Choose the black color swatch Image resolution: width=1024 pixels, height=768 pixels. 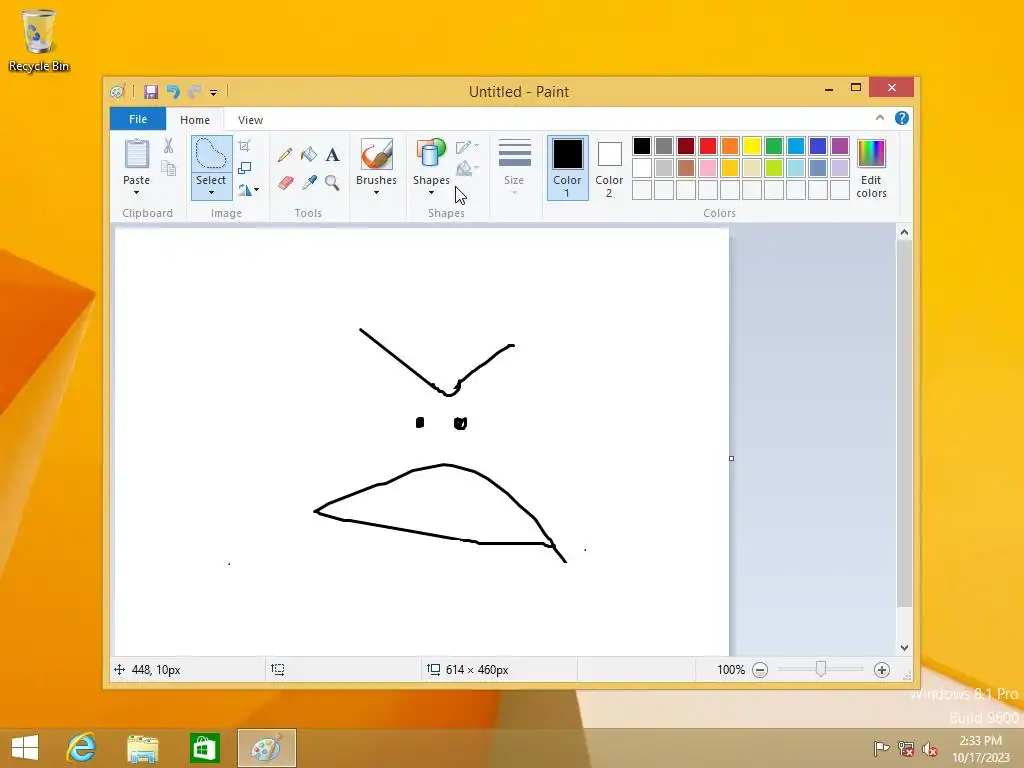tap(642, 146)
